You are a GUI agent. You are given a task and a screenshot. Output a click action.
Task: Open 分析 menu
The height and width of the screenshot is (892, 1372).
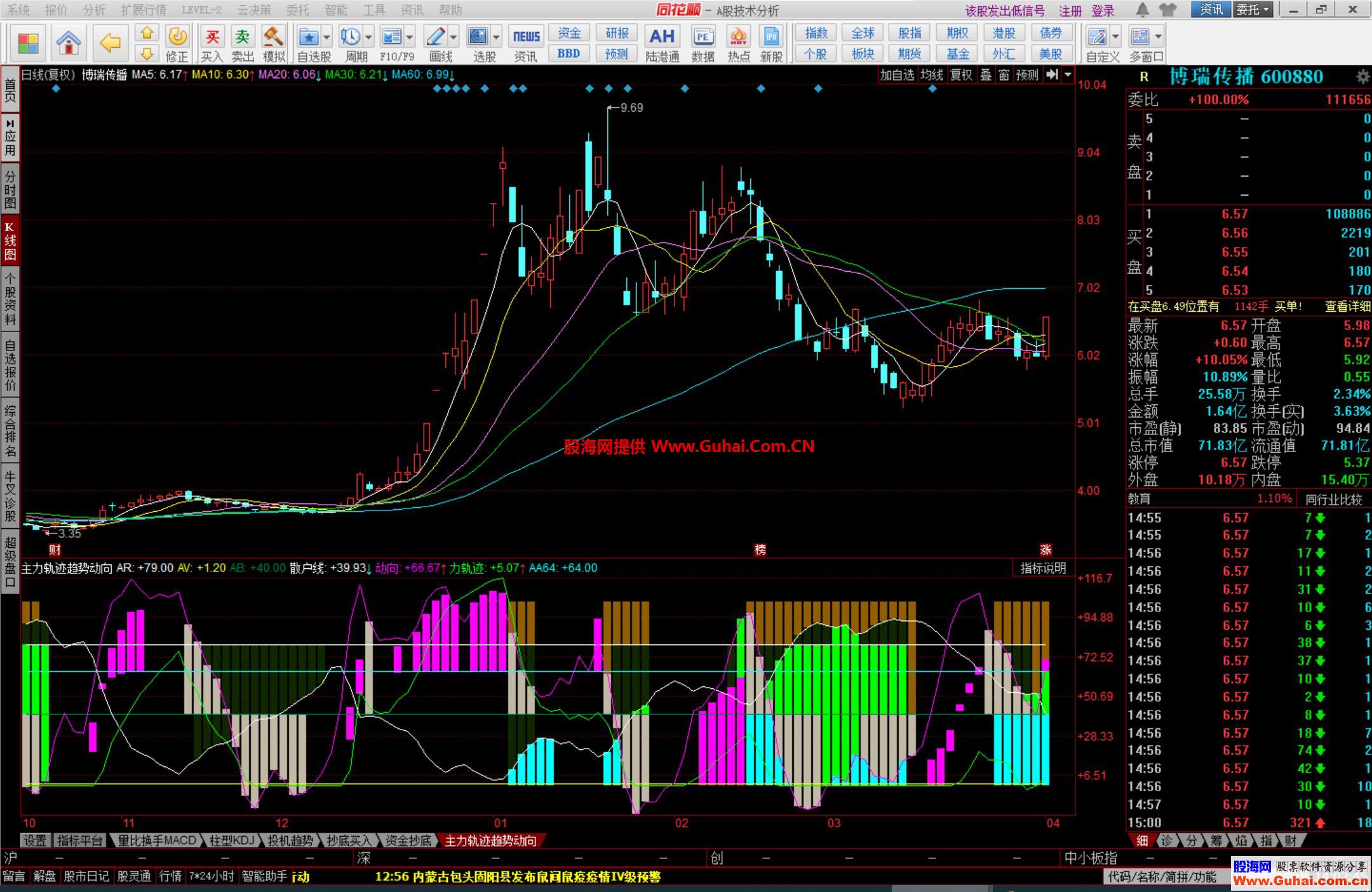[93, 10]
